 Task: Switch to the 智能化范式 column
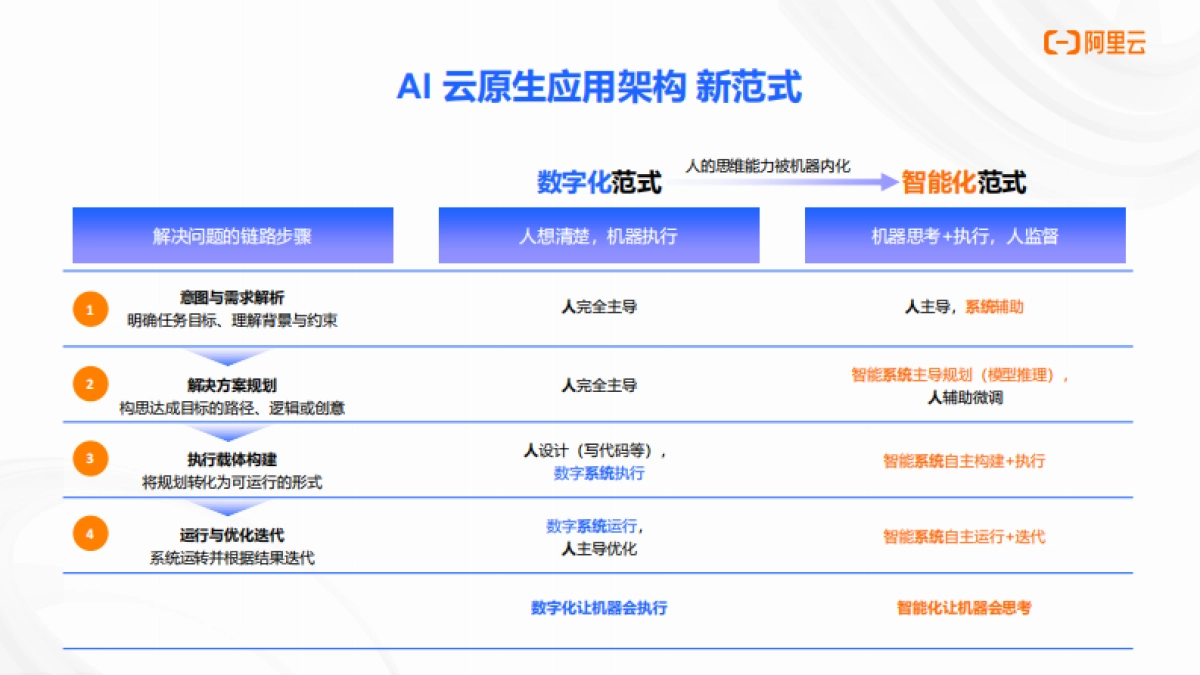pos(963,183)
